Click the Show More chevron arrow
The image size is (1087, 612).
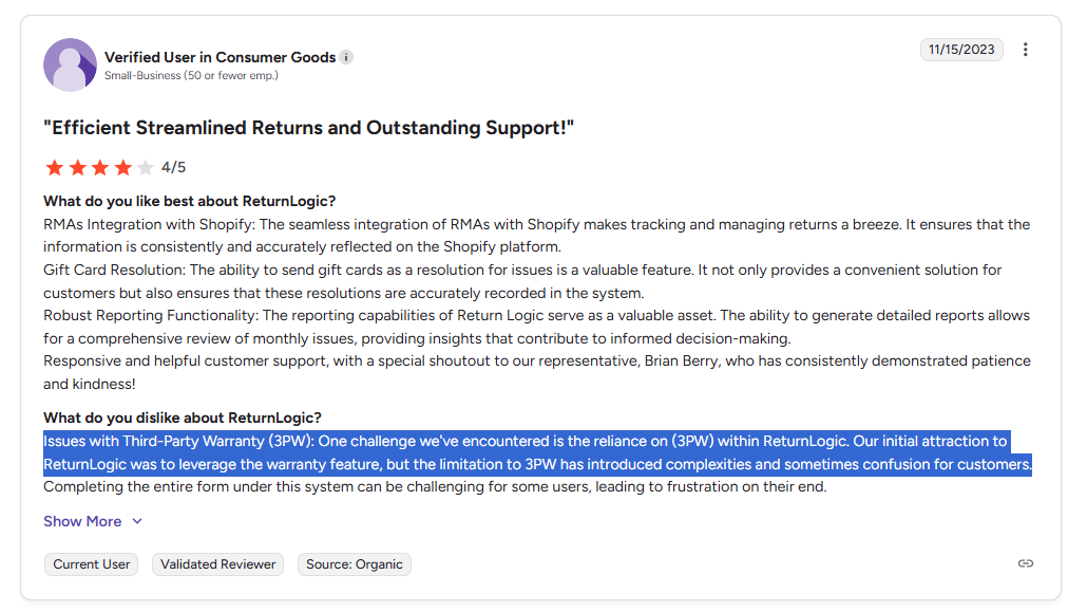tap(137, 521)
